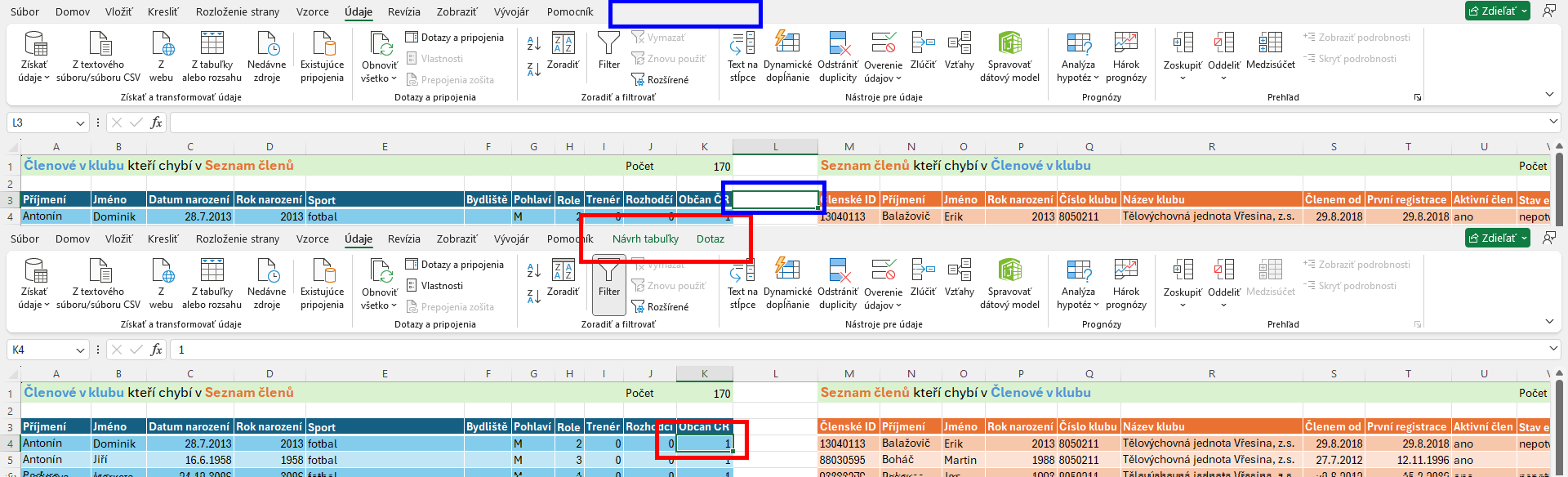
Task: Click the formula bar containing value 1
Action: (857, 350)
